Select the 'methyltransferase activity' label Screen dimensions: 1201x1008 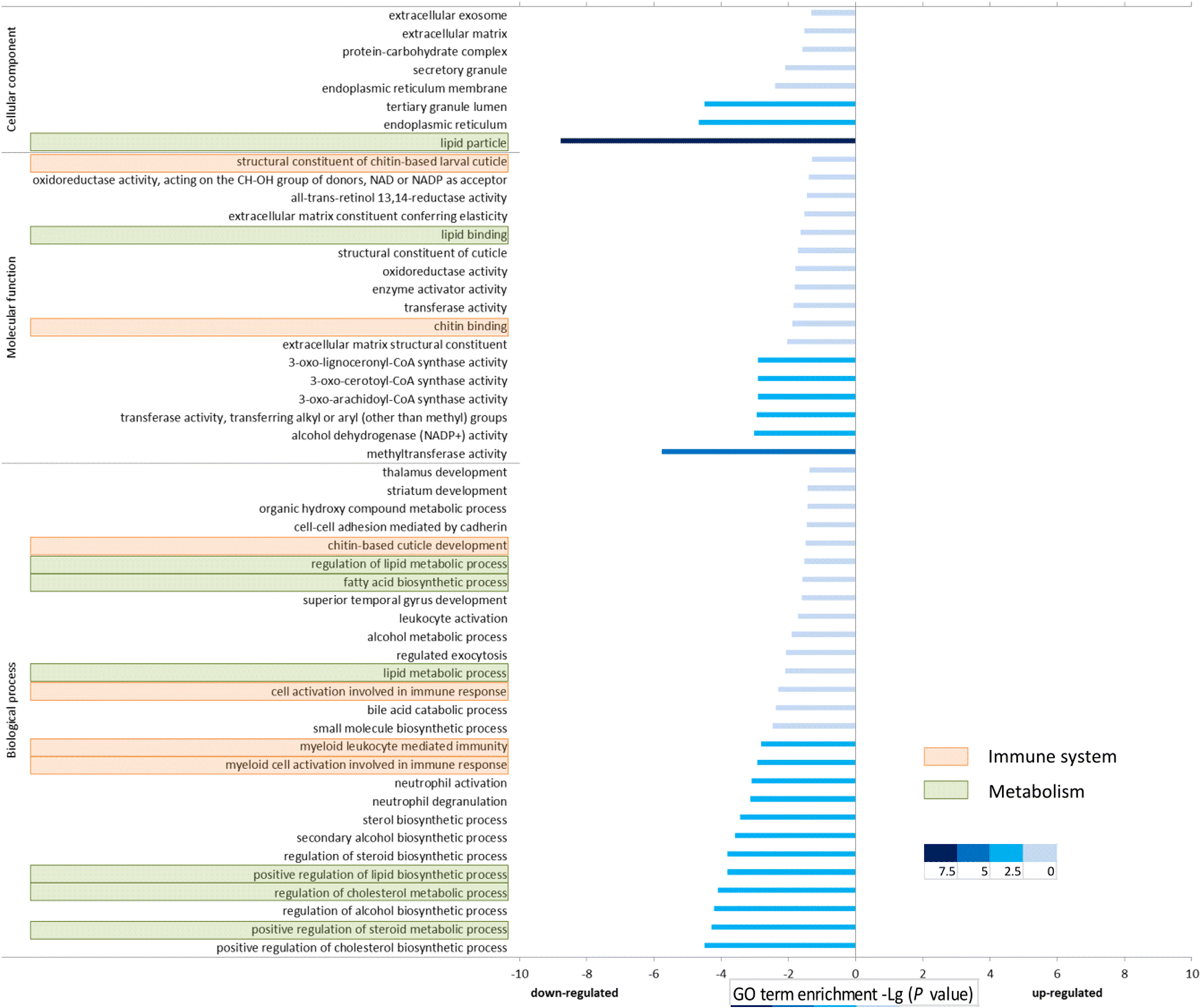(x=436, y=454)
